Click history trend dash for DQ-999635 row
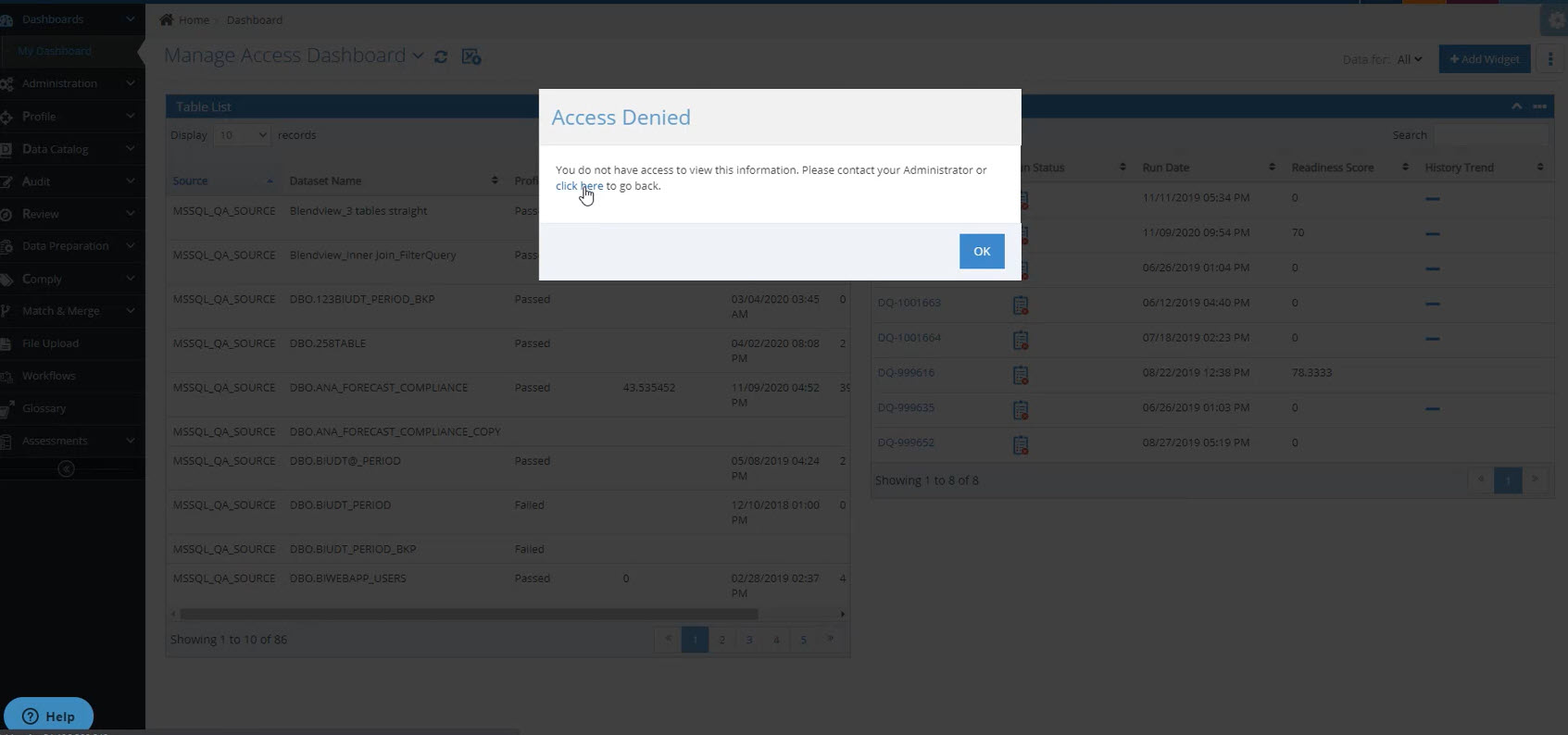The width and height of the screenshot is (1568, 735). [1433, 408]
